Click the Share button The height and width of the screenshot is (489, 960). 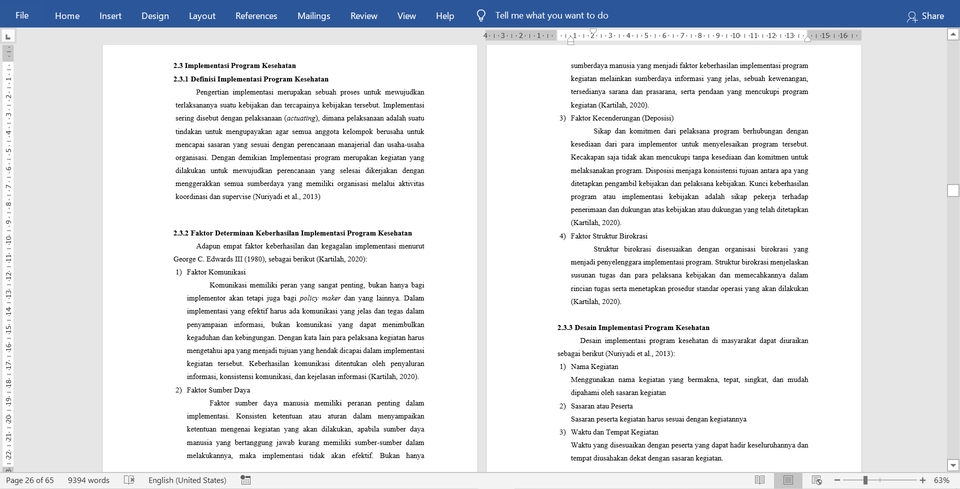coord(926,16)
